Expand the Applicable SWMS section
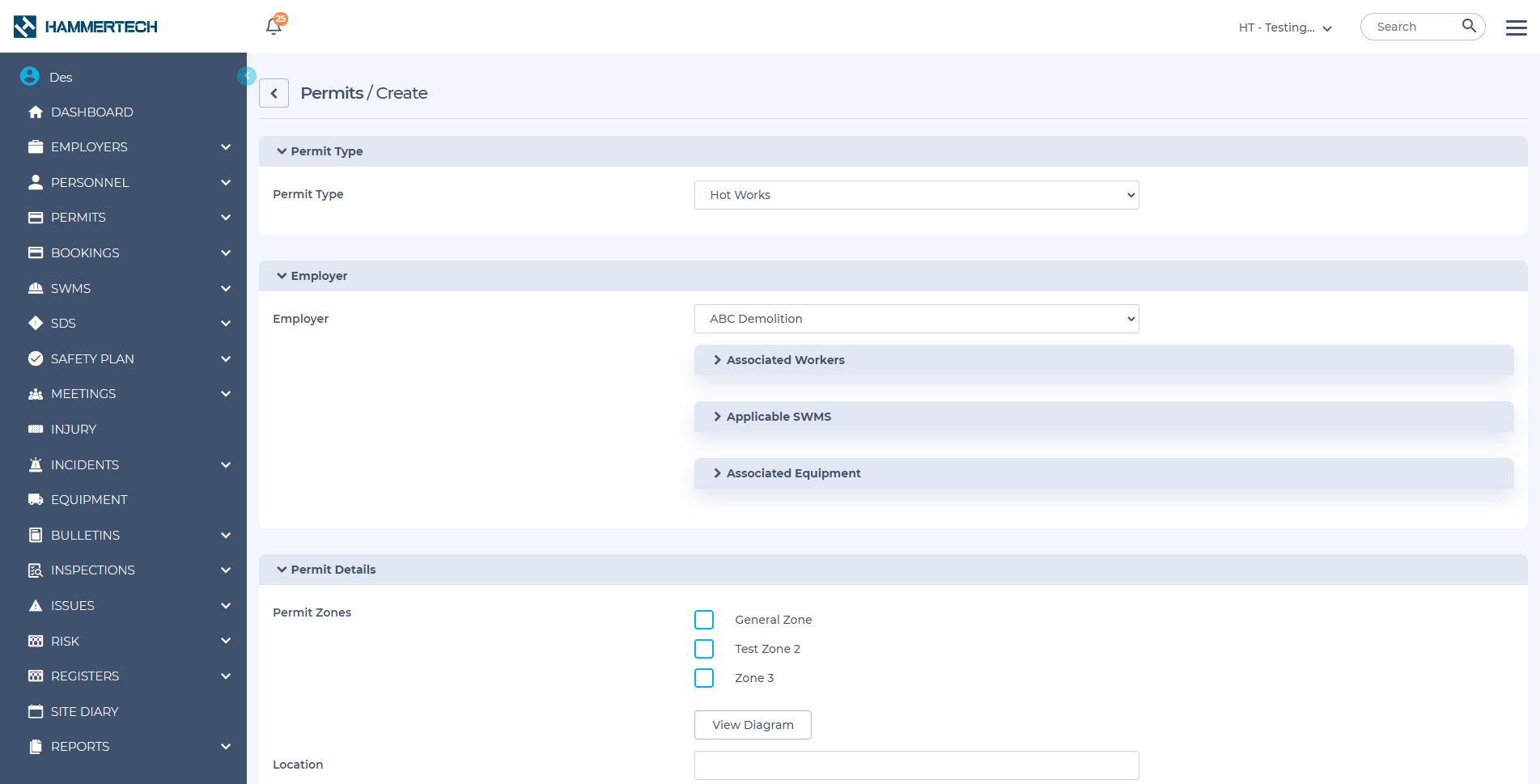 (778, 417)
